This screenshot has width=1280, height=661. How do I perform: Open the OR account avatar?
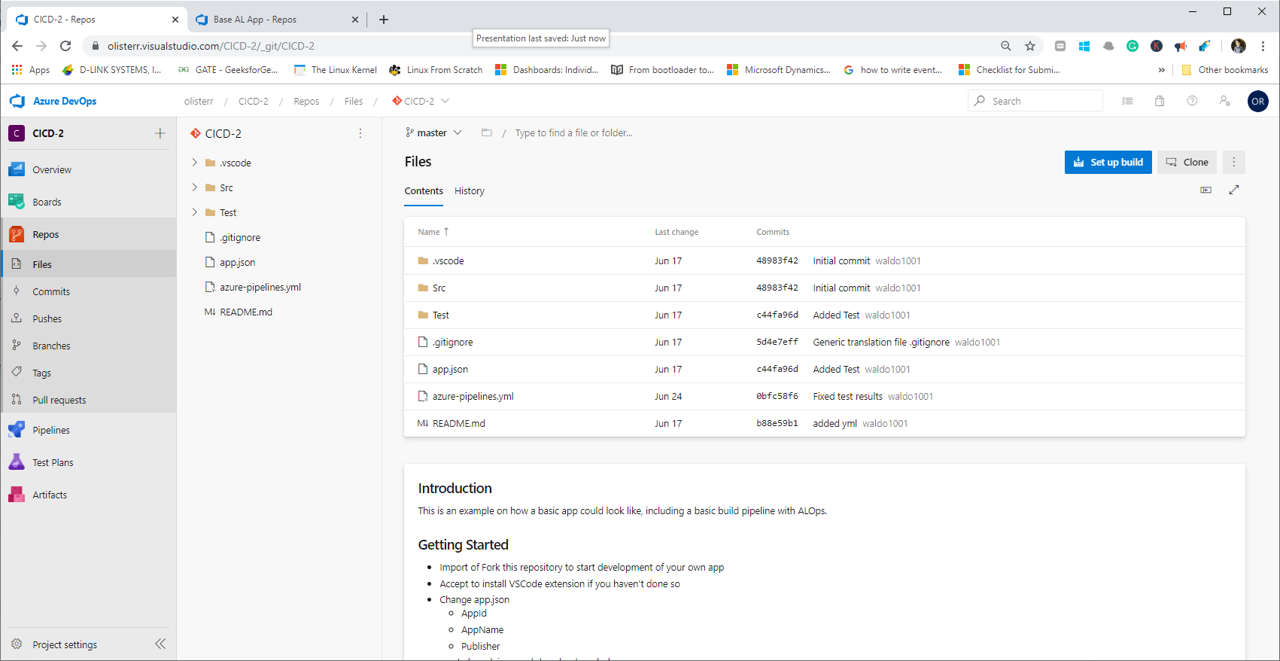[x=1258, y=101]
